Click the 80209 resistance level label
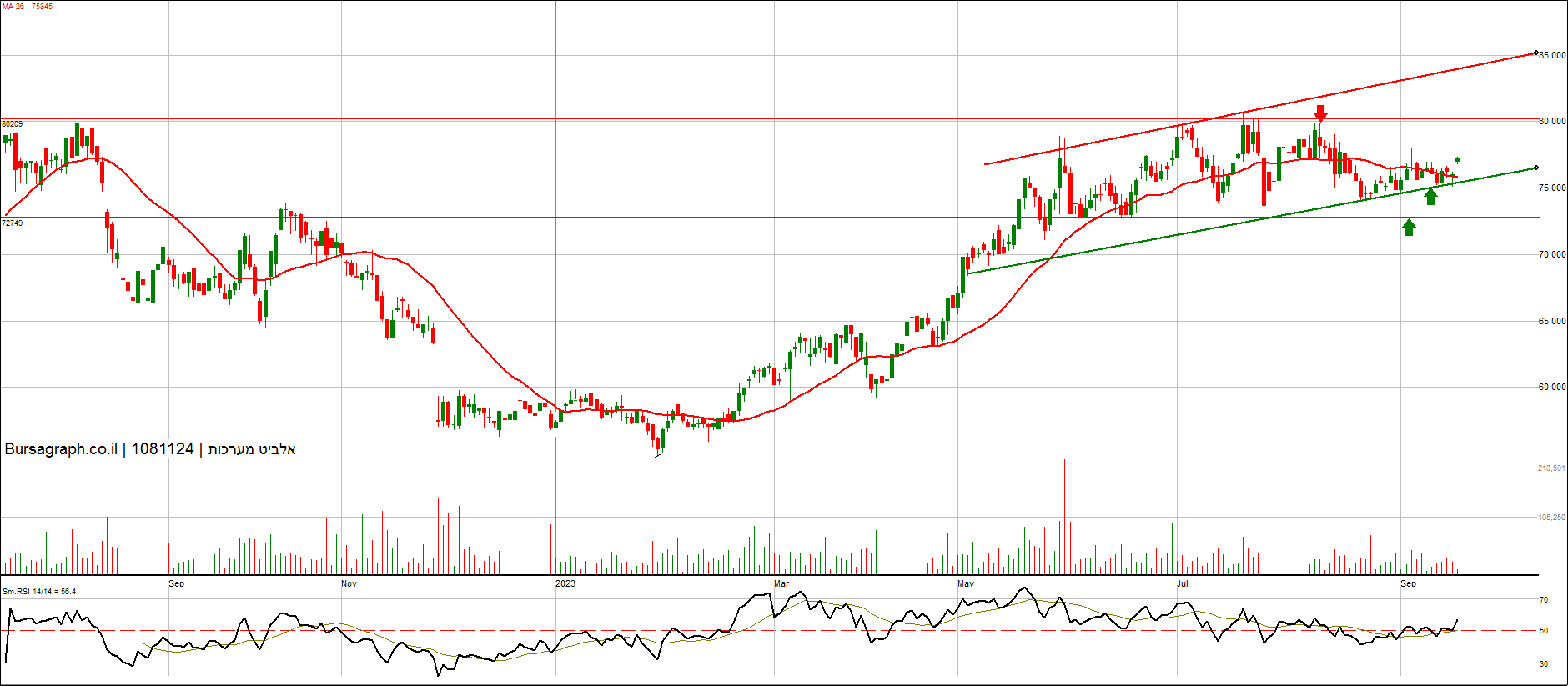This screenshot has width=1568, height=686. pyautogui.click(x=13, y=124)
